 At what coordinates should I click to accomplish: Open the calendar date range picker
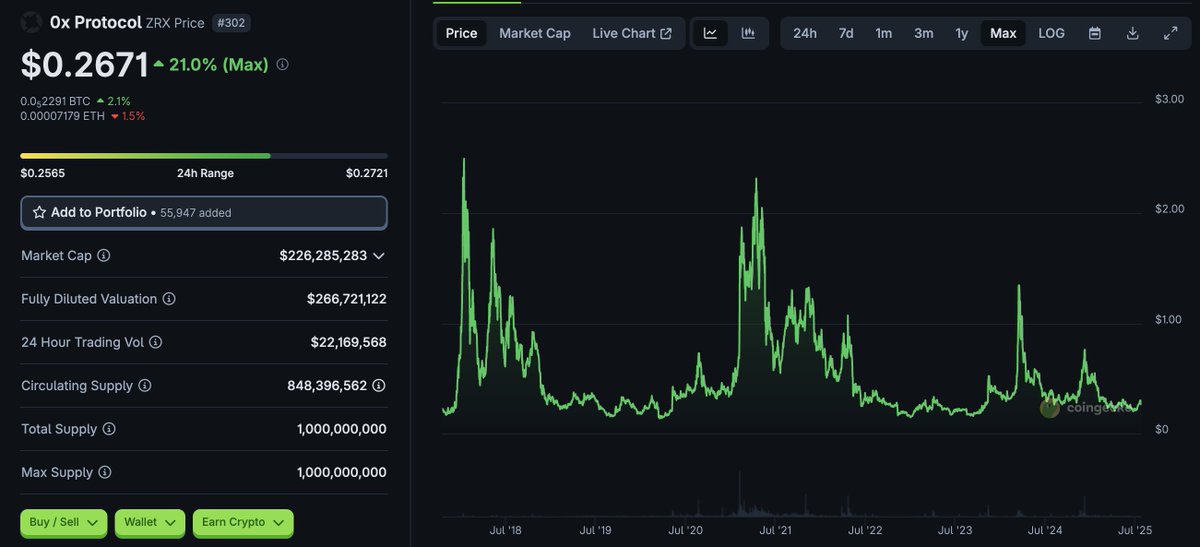[1095, 33]
